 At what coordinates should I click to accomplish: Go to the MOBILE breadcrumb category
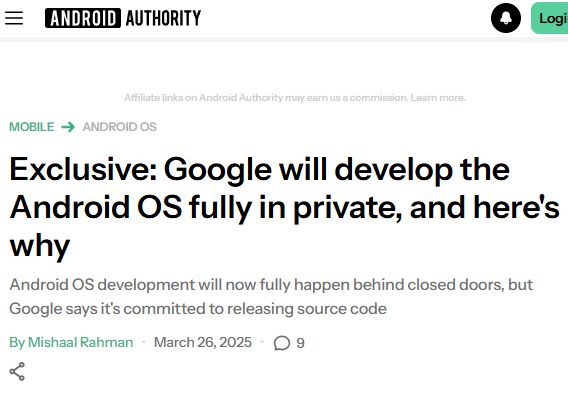(32, 127)
